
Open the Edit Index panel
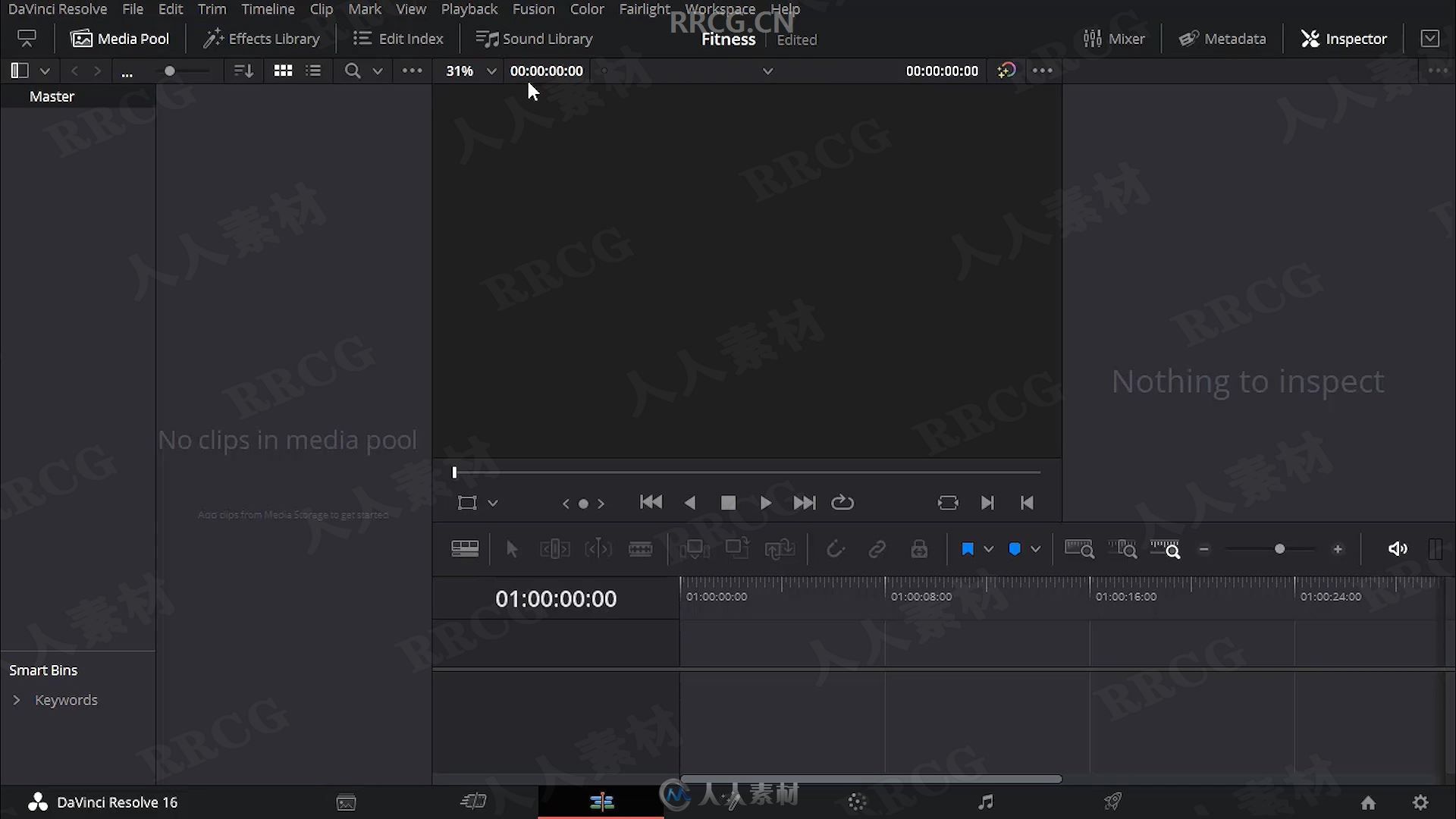[398, 38]
